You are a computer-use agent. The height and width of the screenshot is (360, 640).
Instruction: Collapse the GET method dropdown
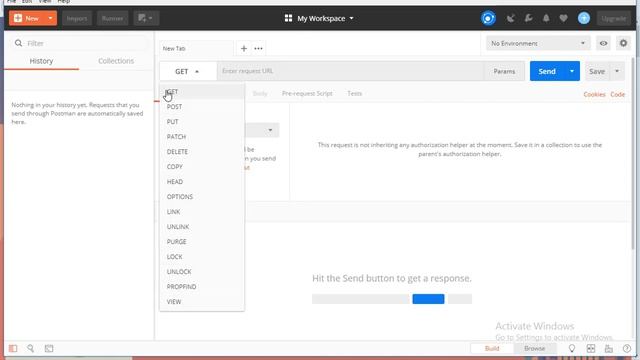[188, 71]
